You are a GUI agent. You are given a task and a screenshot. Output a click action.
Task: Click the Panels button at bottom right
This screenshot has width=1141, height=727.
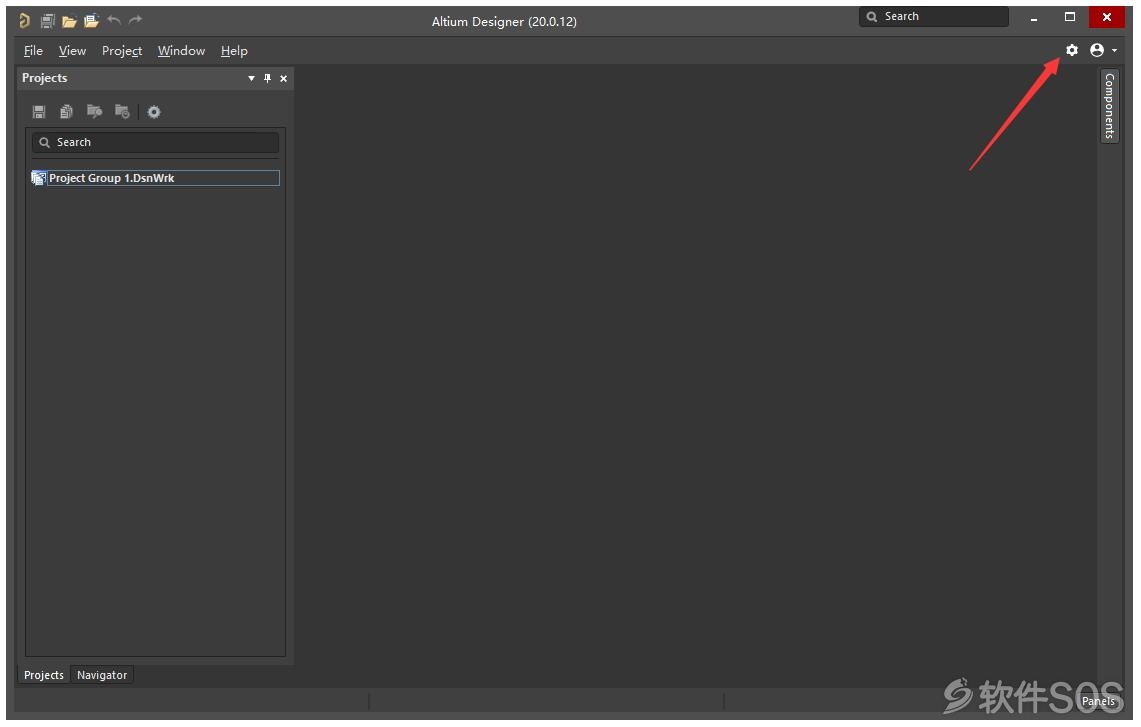pyautogui.click(x=1098, y=702)
